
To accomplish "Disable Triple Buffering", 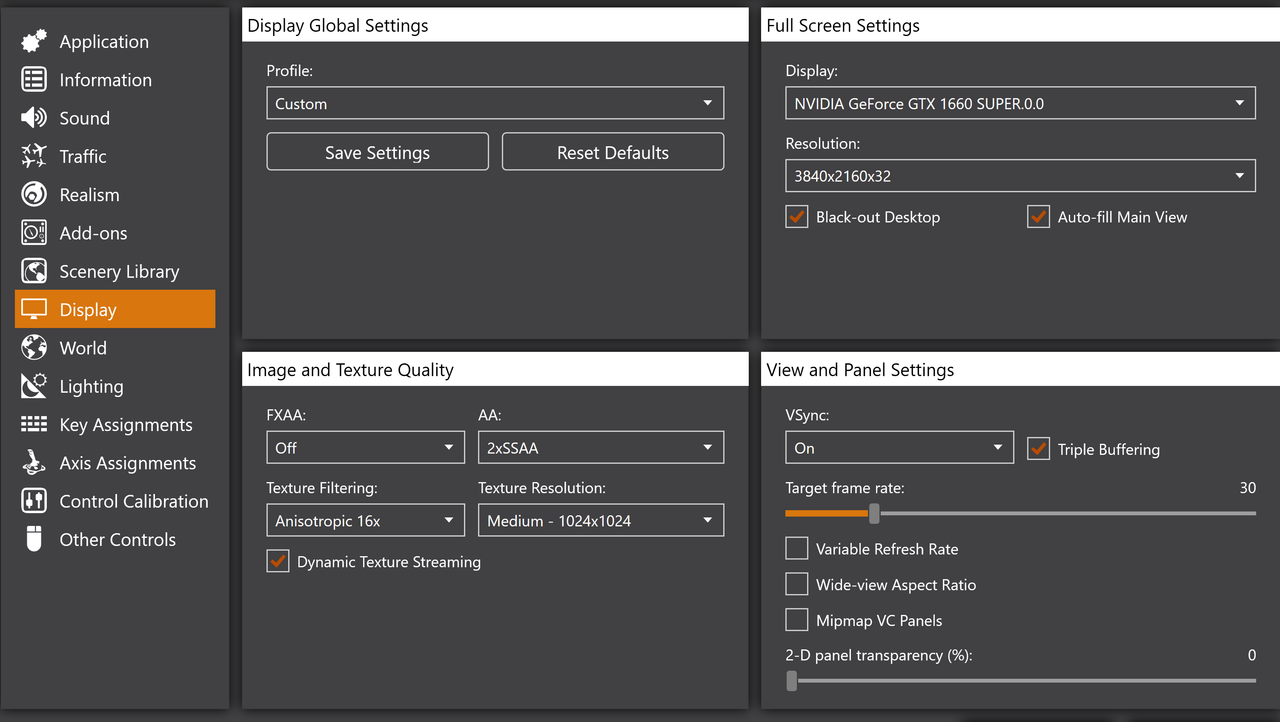I will [1038, 449].
